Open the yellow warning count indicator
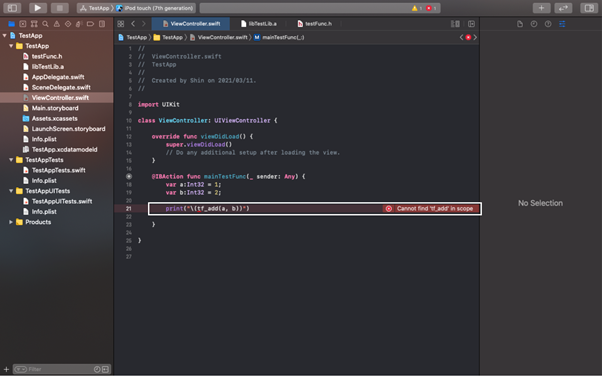The image size is (602, 377). pyautogui.click(x=417, y=8)
